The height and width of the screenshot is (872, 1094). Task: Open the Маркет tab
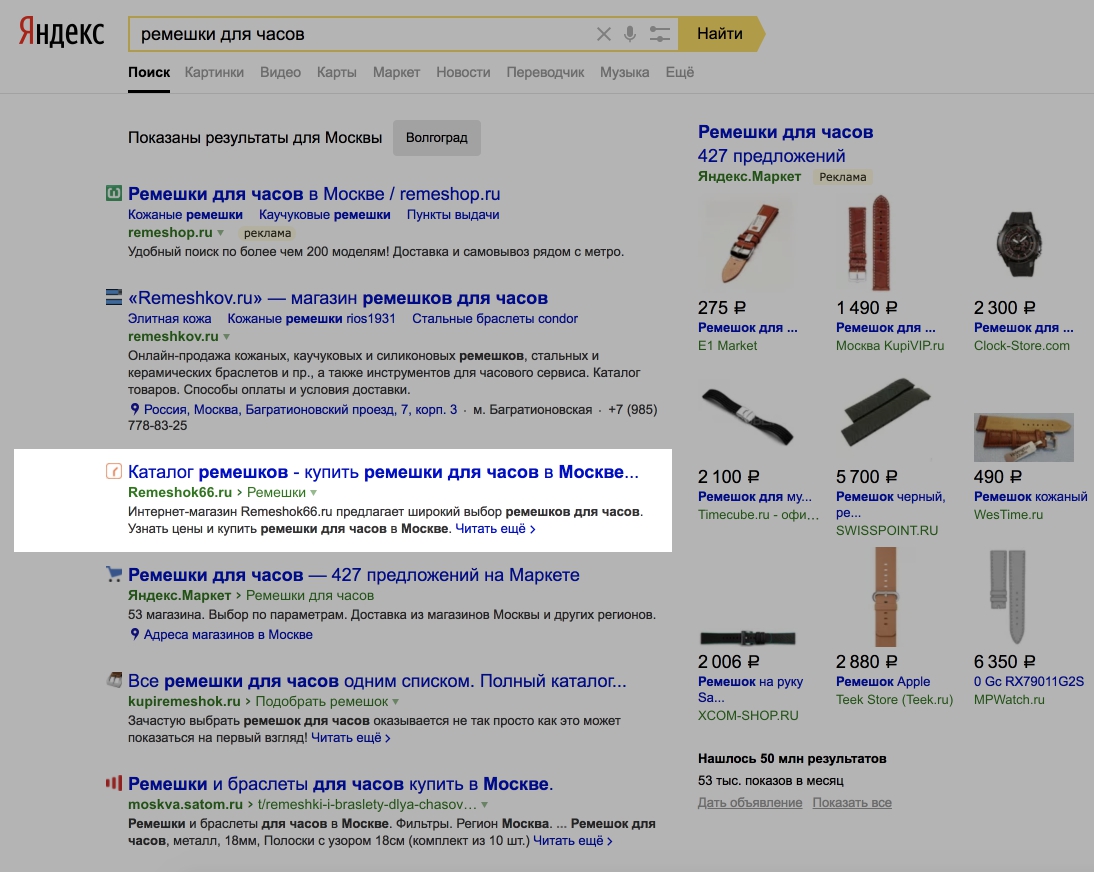pos(396,73)
